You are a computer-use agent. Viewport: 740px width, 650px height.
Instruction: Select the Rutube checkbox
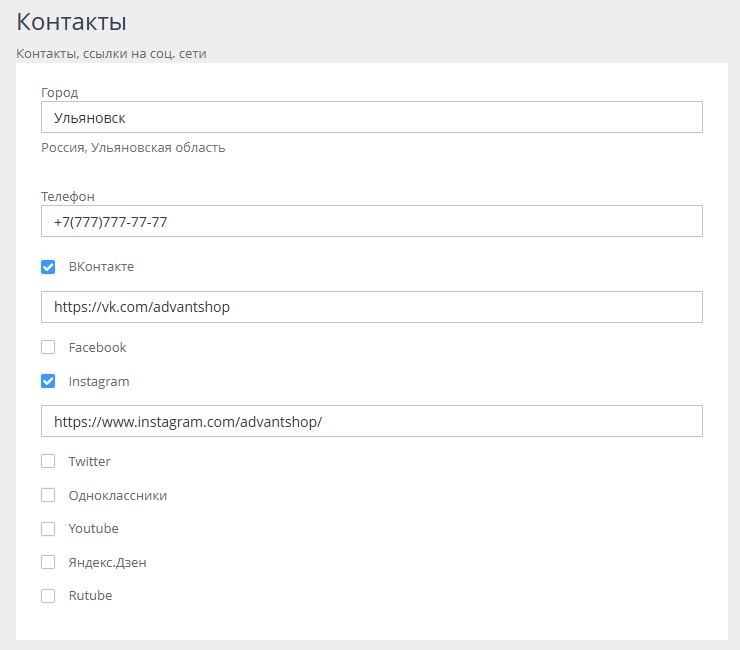(x=48, y=596)
